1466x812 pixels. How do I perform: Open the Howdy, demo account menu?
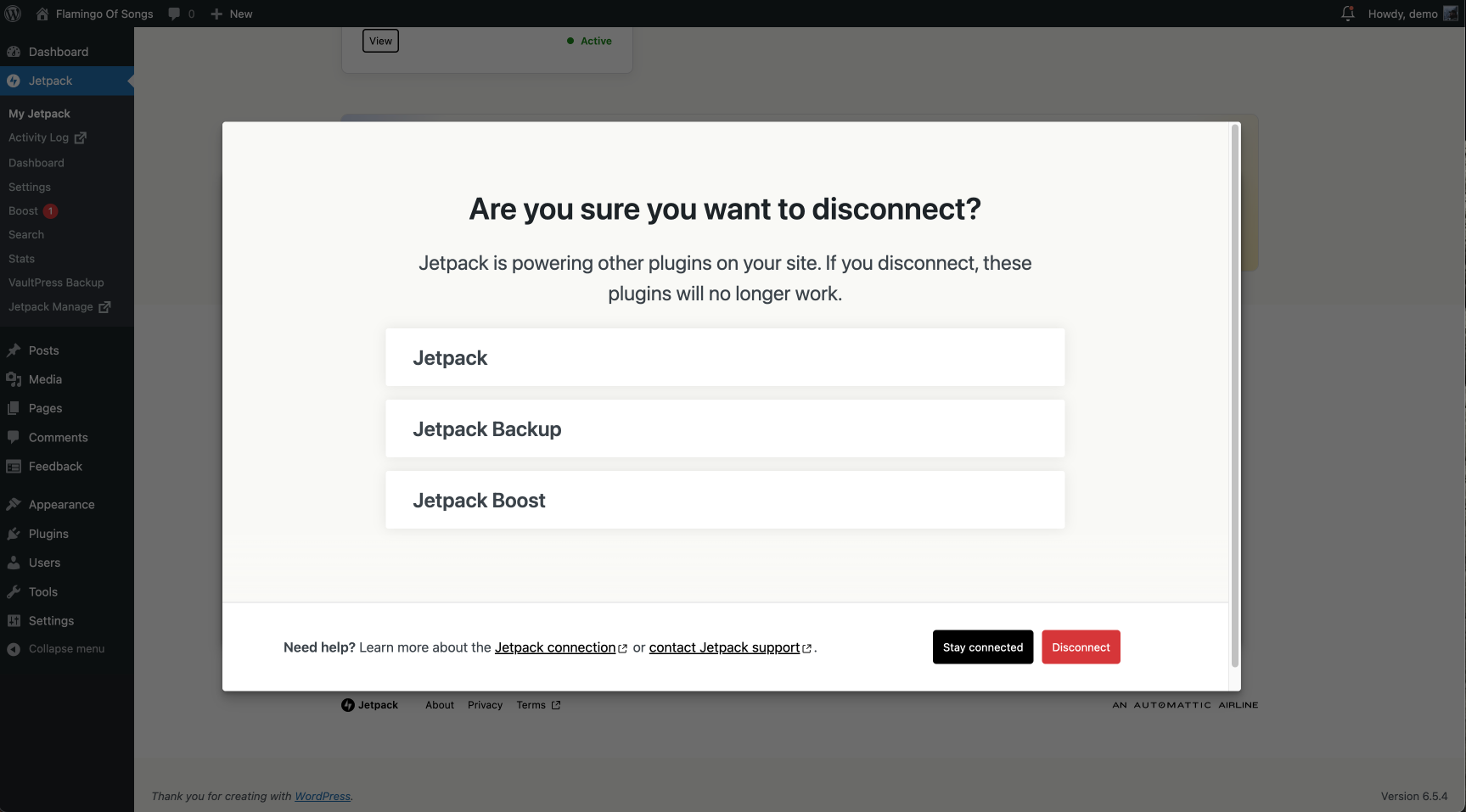[1402, 14]
